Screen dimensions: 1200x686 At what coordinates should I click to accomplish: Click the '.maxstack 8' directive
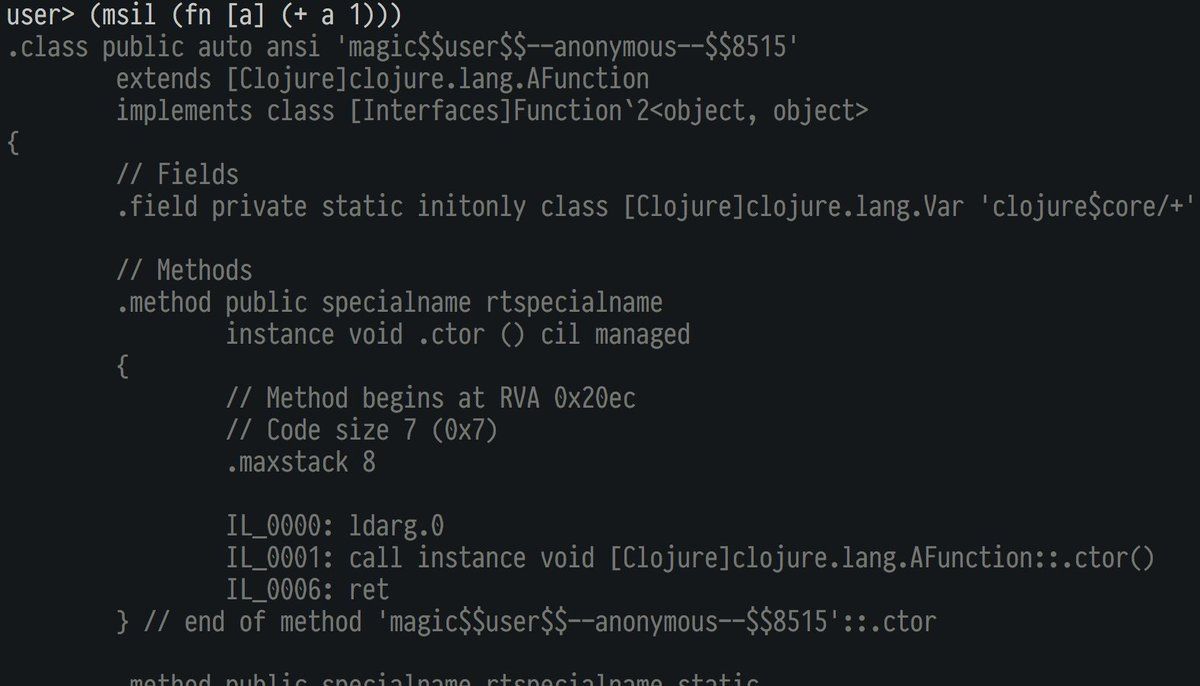coord(301,462)
